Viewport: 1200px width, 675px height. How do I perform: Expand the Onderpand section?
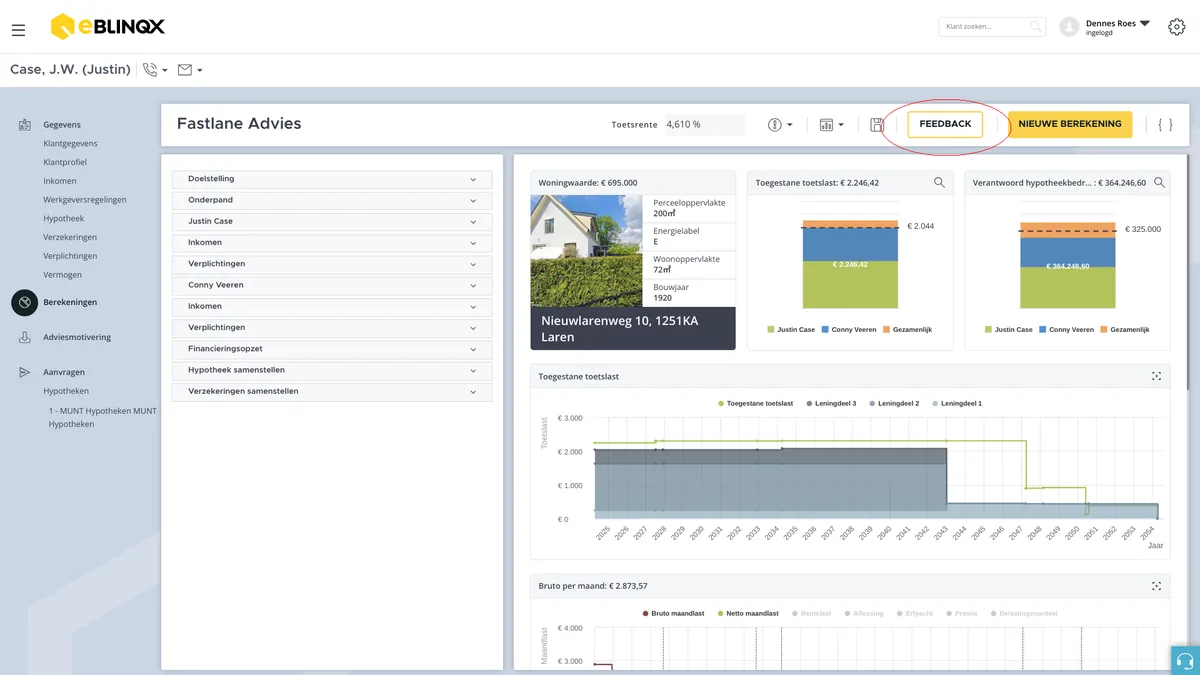(332, 200)
